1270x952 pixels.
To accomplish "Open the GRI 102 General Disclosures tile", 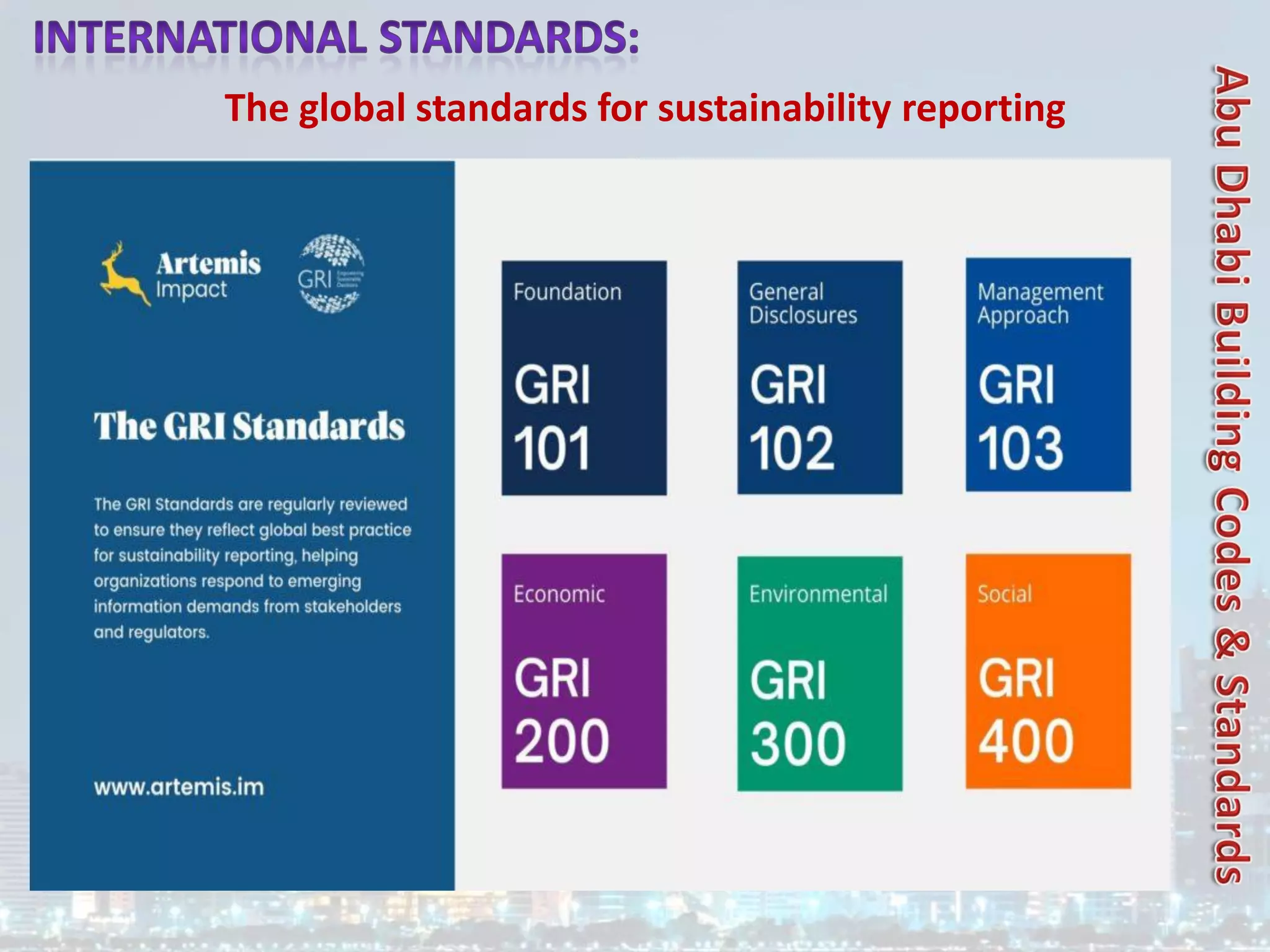I will point(820,377).
